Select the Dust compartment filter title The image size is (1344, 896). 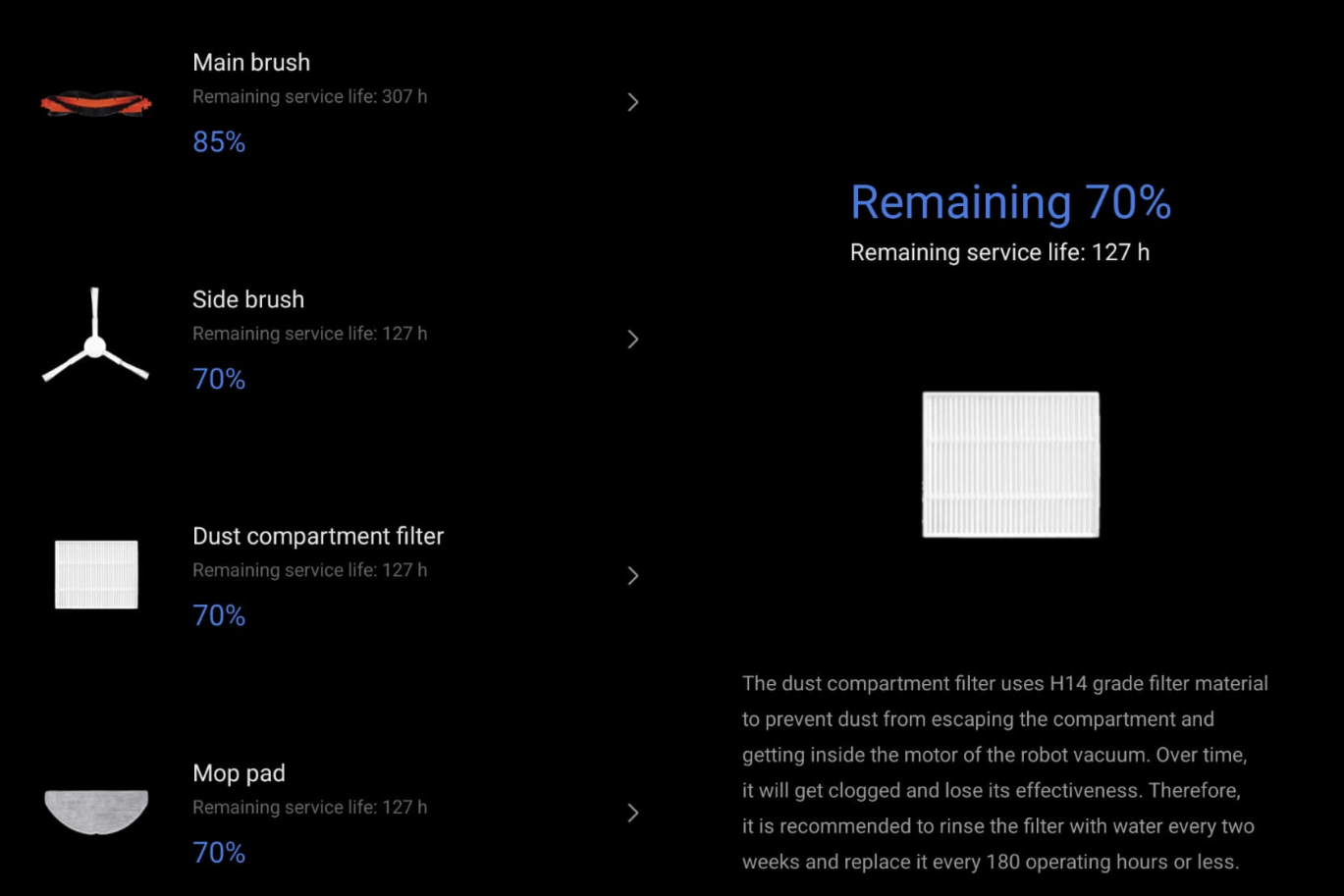pos(318,536)
